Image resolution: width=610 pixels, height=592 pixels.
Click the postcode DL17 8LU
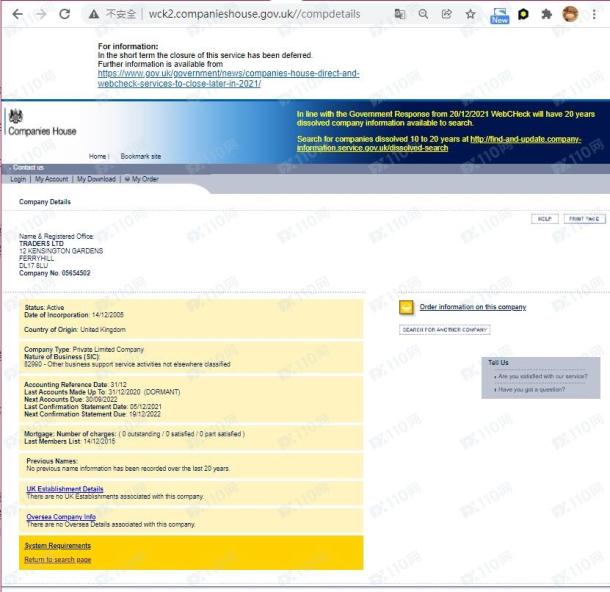click(33, 266)
